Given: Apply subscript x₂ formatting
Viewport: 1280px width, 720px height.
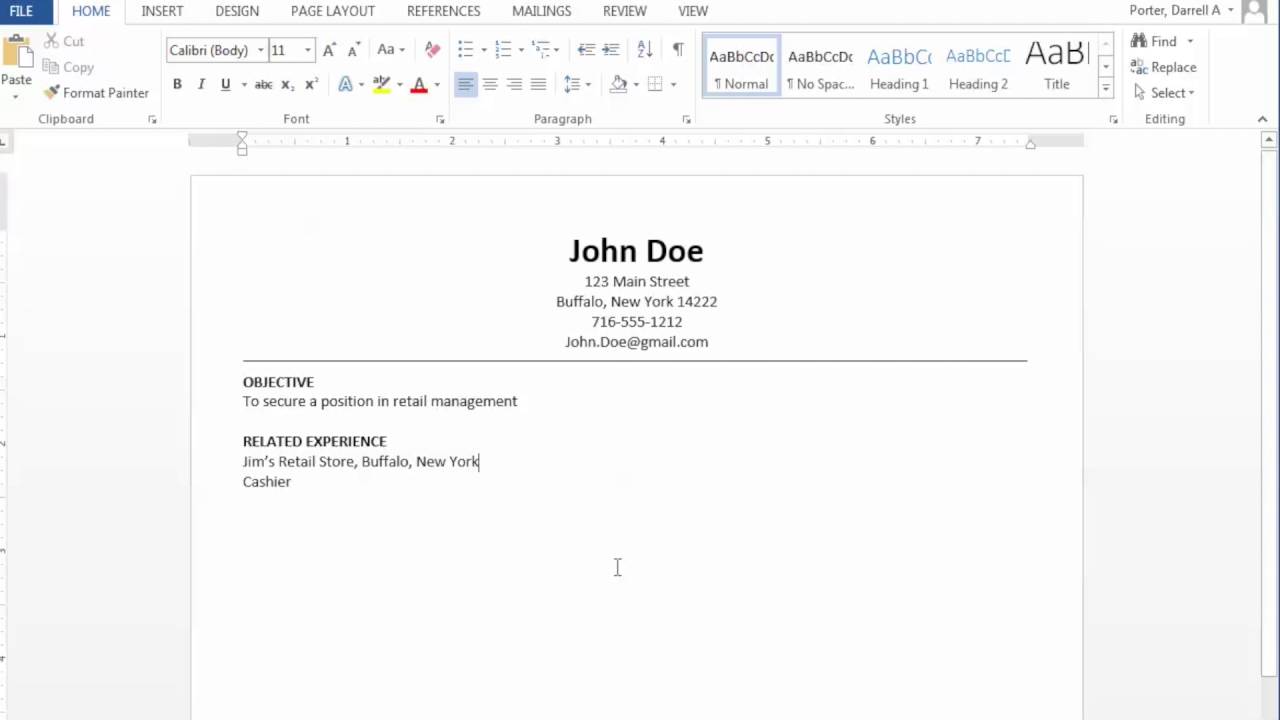Looking at the screenshot, I should pyautogui.click(x=287, y=85).
